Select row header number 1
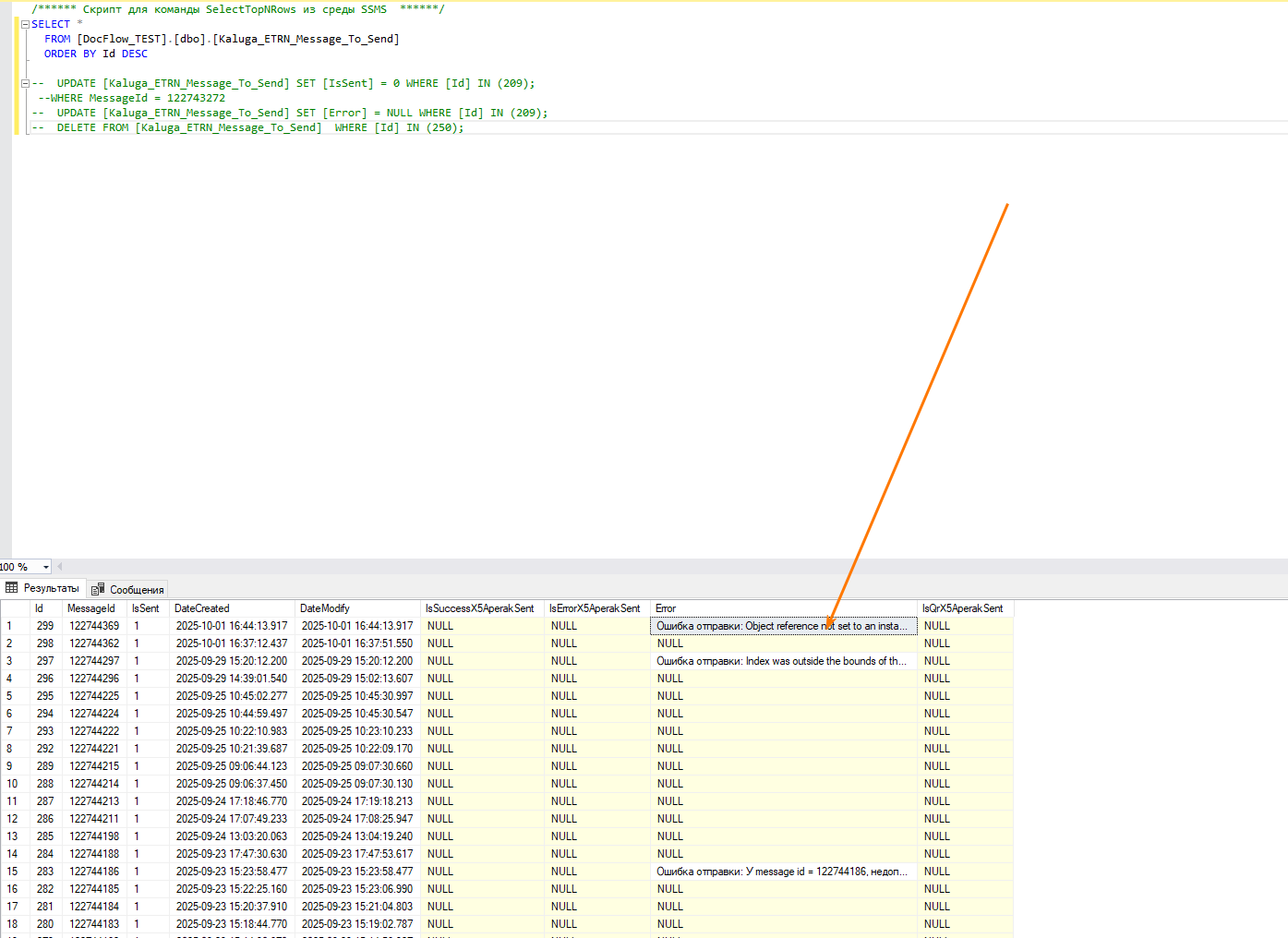Screen dimensions: 1288x938 [x=16, y=626]
